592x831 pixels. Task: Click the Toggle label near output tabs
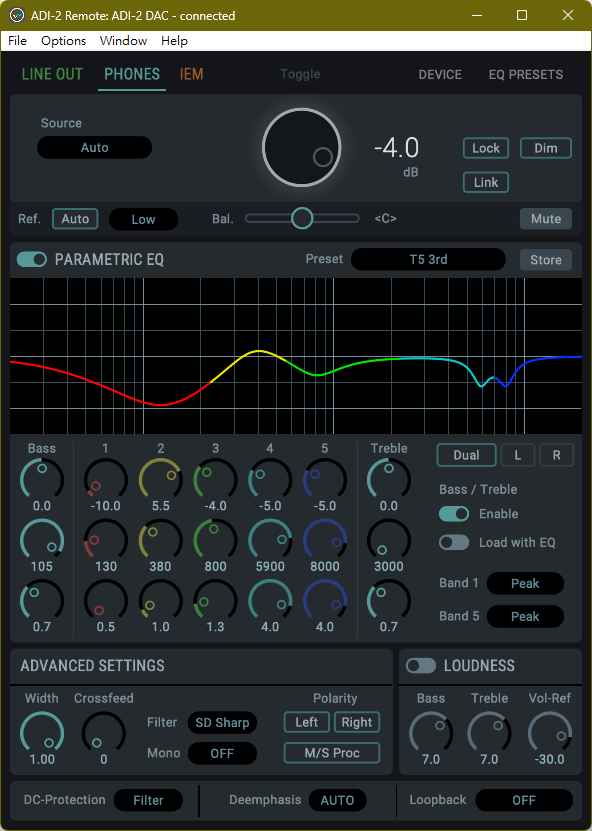(300, 74)
